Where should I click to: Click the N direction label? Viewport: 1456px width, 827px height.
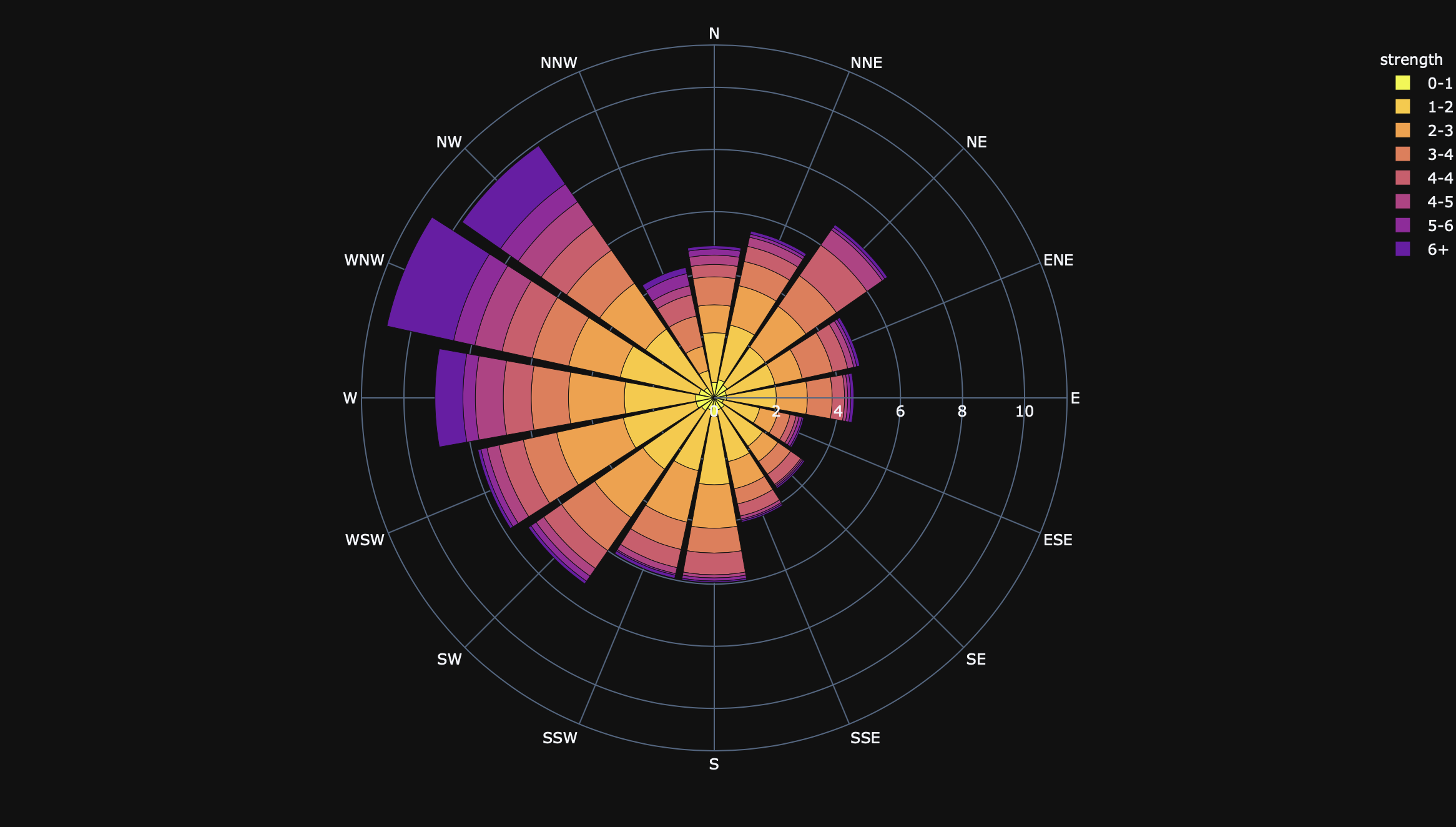coord(714,34)
